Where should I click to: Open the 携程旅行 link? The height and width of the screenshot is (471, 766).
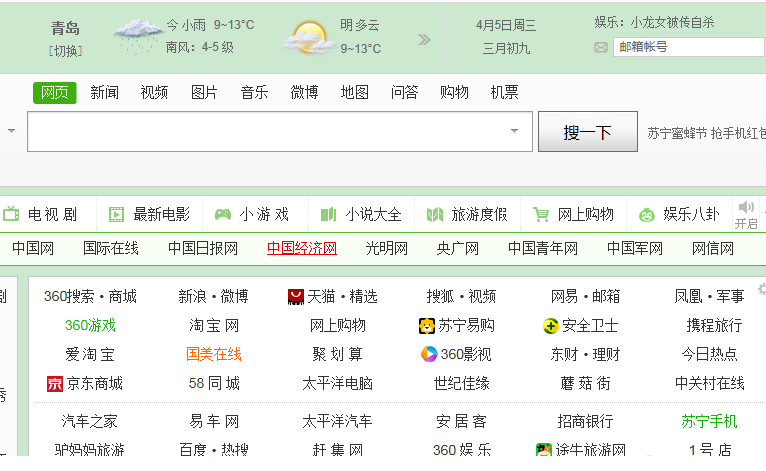coord(714,326)
